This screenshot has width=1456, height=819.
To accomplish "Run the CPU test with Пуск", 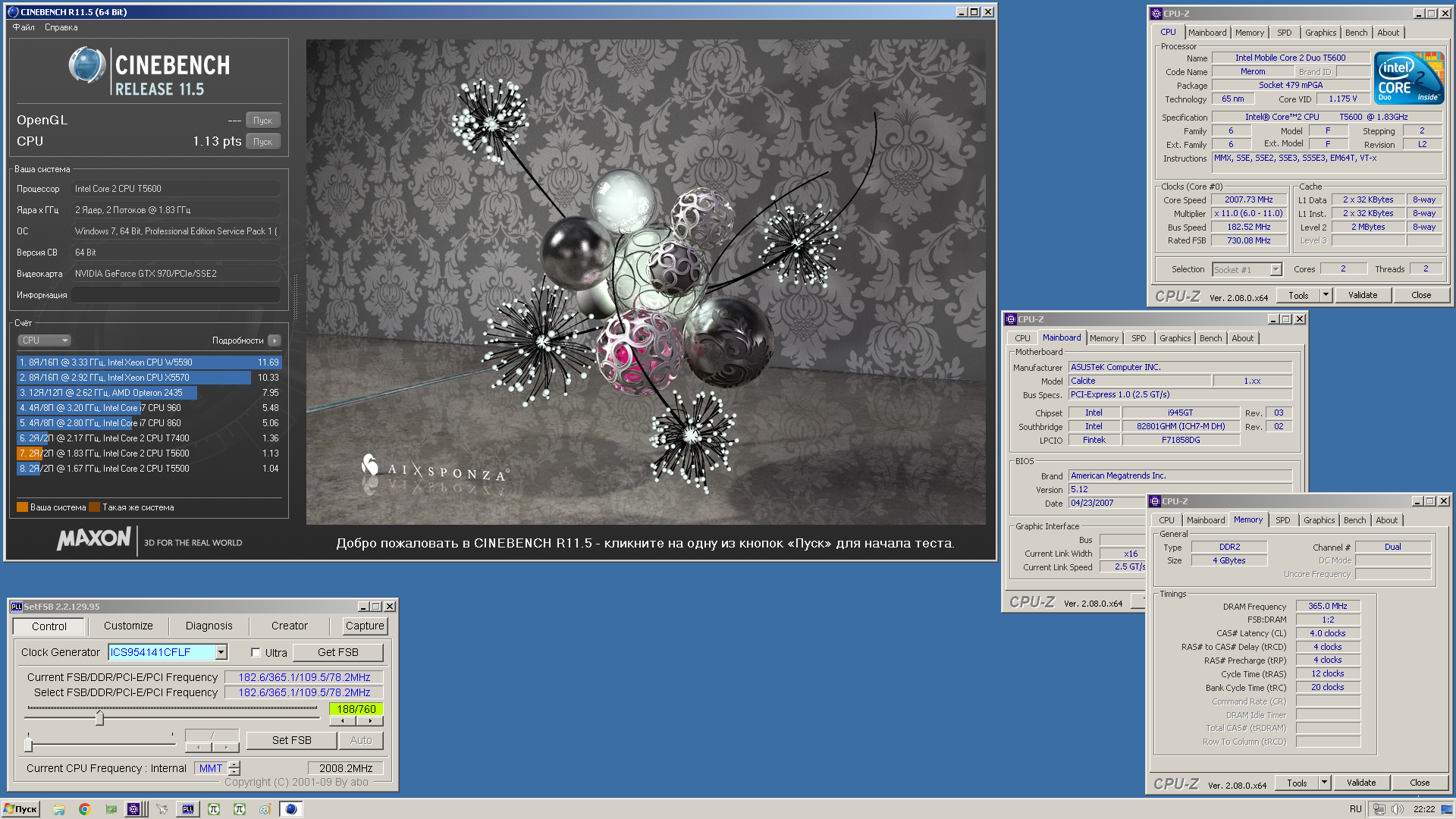I will click(x=263, y=142).
